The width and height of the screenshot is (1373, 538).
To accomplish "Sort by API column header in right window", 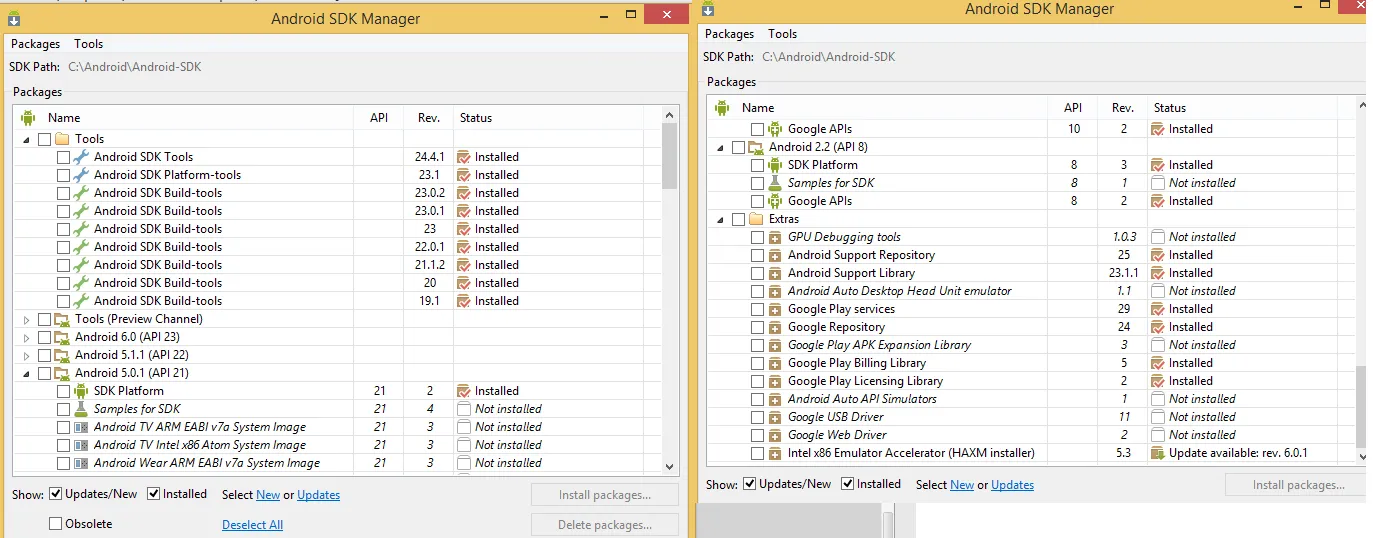I will (x=1073, y=108).
